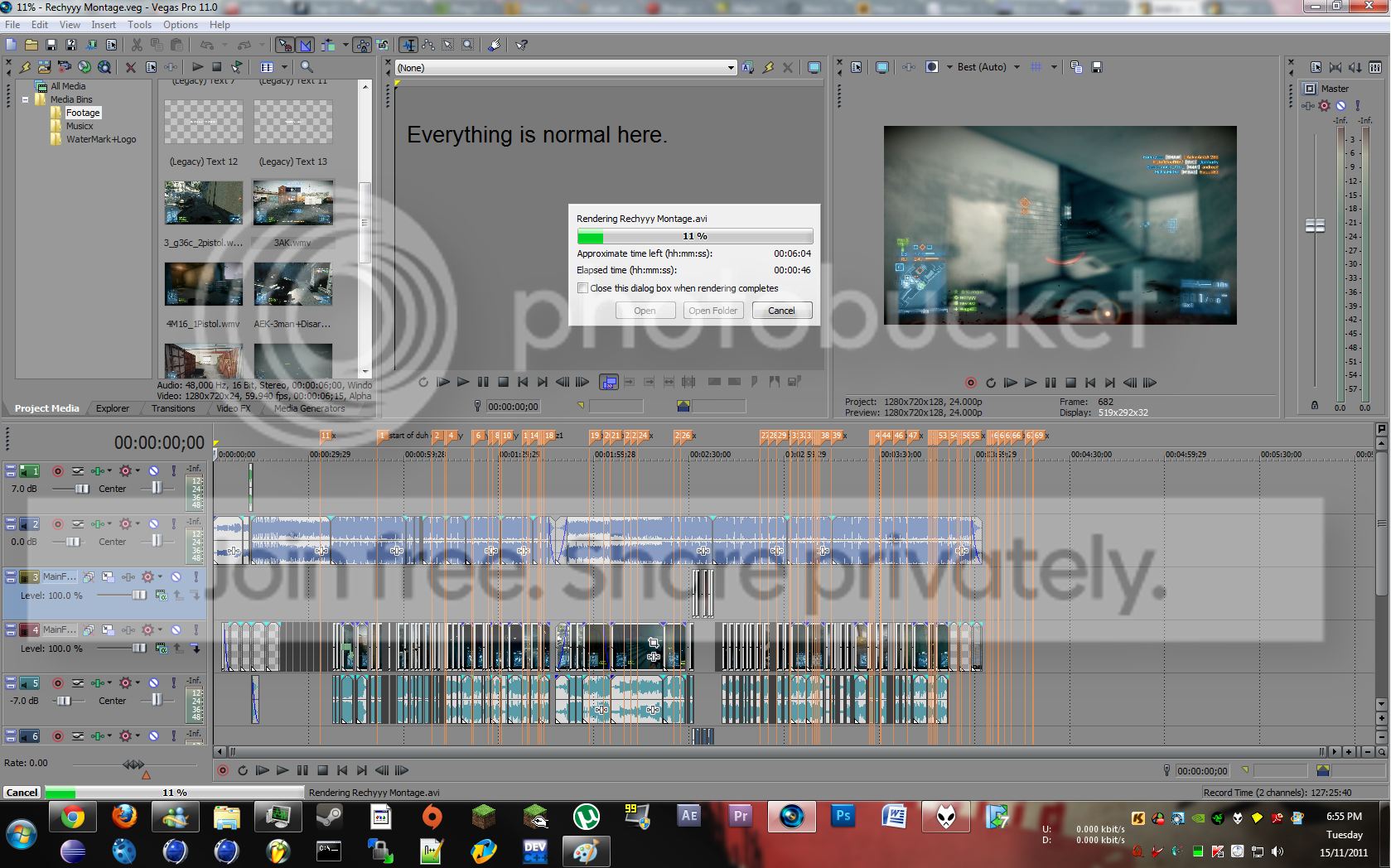The width and height of the screenshot is (1391, 868).
Task: Cancel the render in the rendering dialog
Action: (781, 311)
